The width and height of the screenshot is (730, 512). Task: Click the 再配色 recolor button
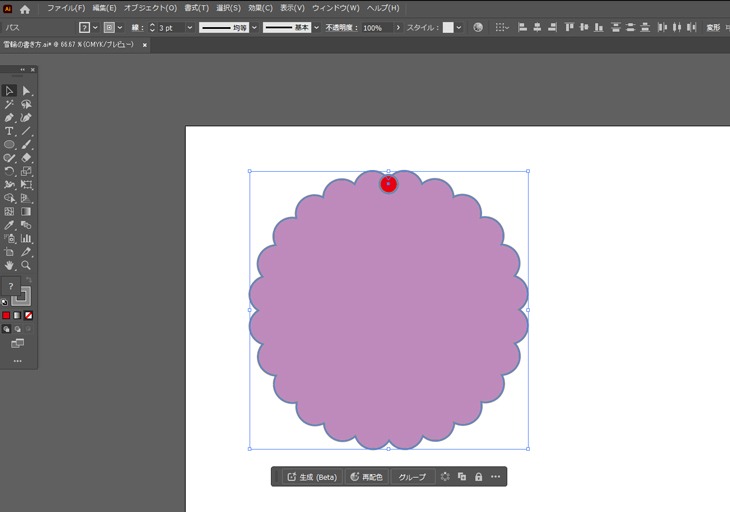pos(366,477)
